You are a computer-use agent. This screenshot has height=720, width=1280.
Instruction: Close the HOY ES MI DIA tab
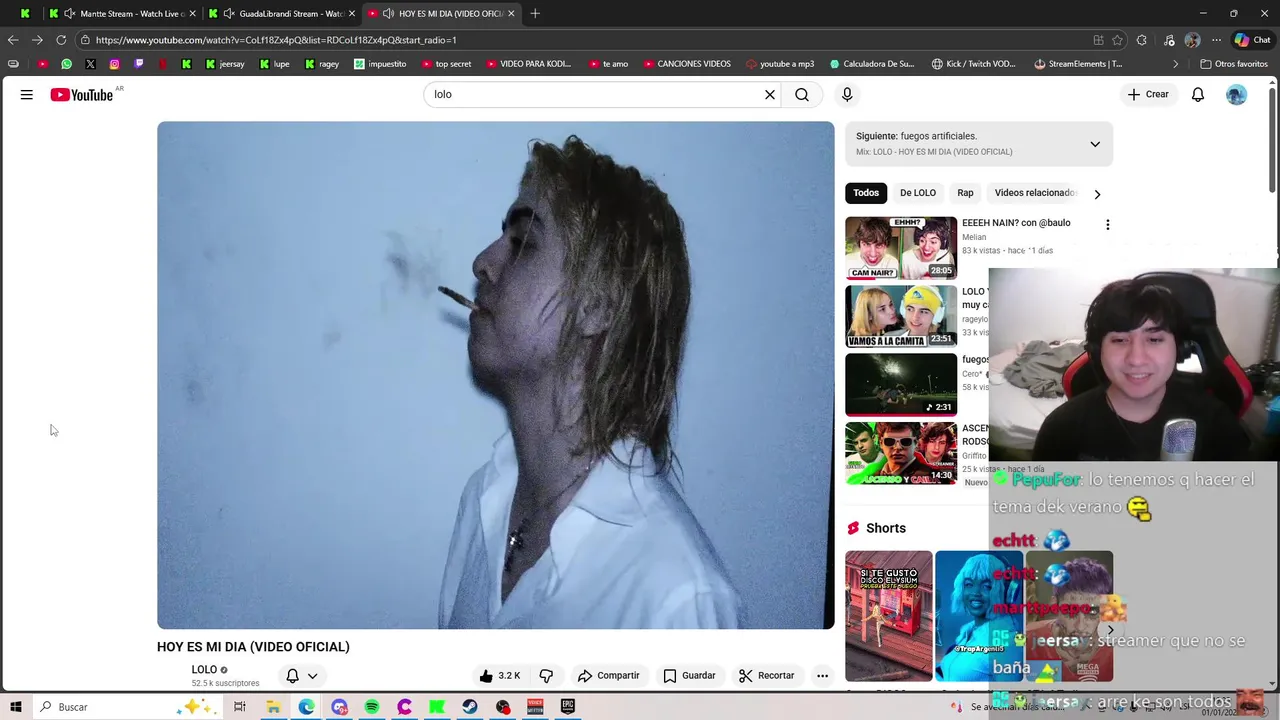511,13
